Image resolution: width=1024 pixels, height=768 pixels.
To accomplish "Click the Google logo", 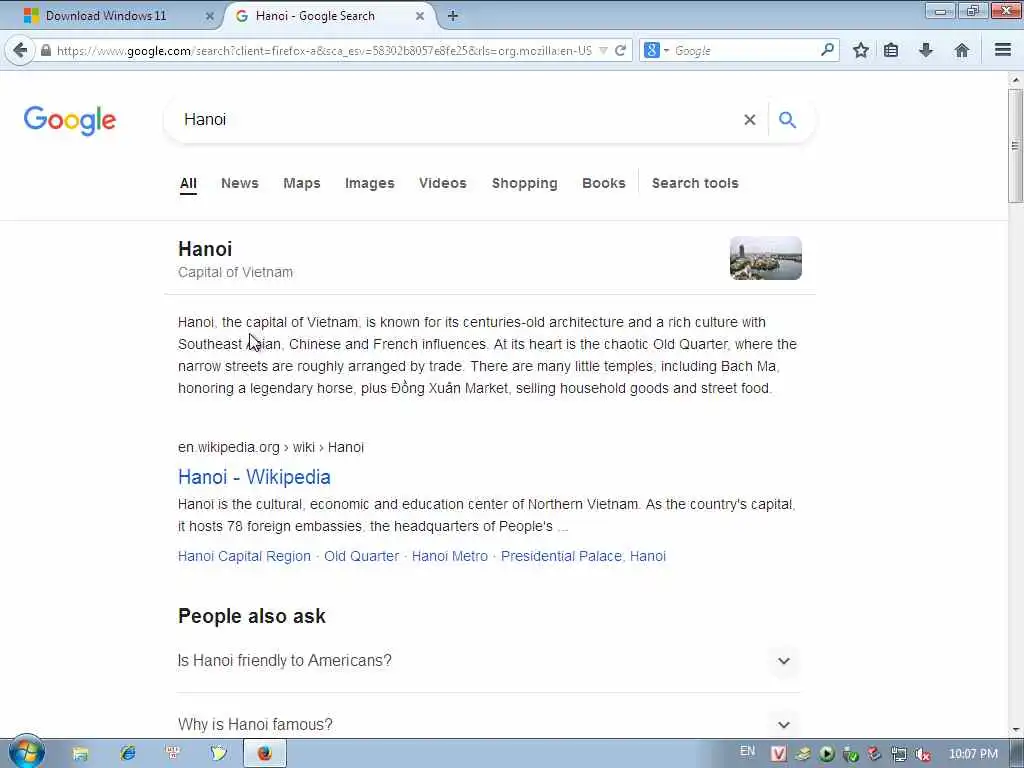I will click(70, 120).
